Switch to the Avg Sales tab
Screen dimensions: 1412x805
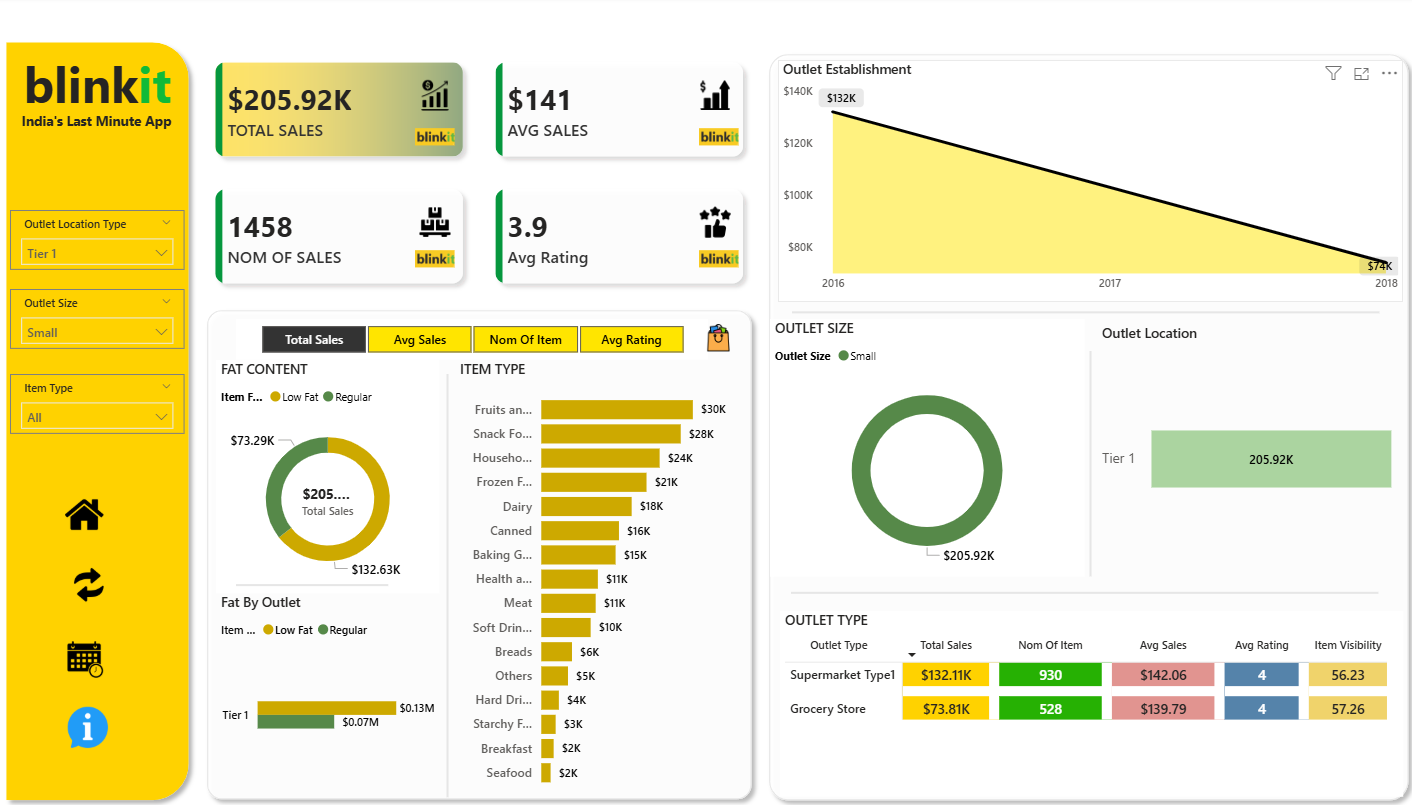pos(420,339)
